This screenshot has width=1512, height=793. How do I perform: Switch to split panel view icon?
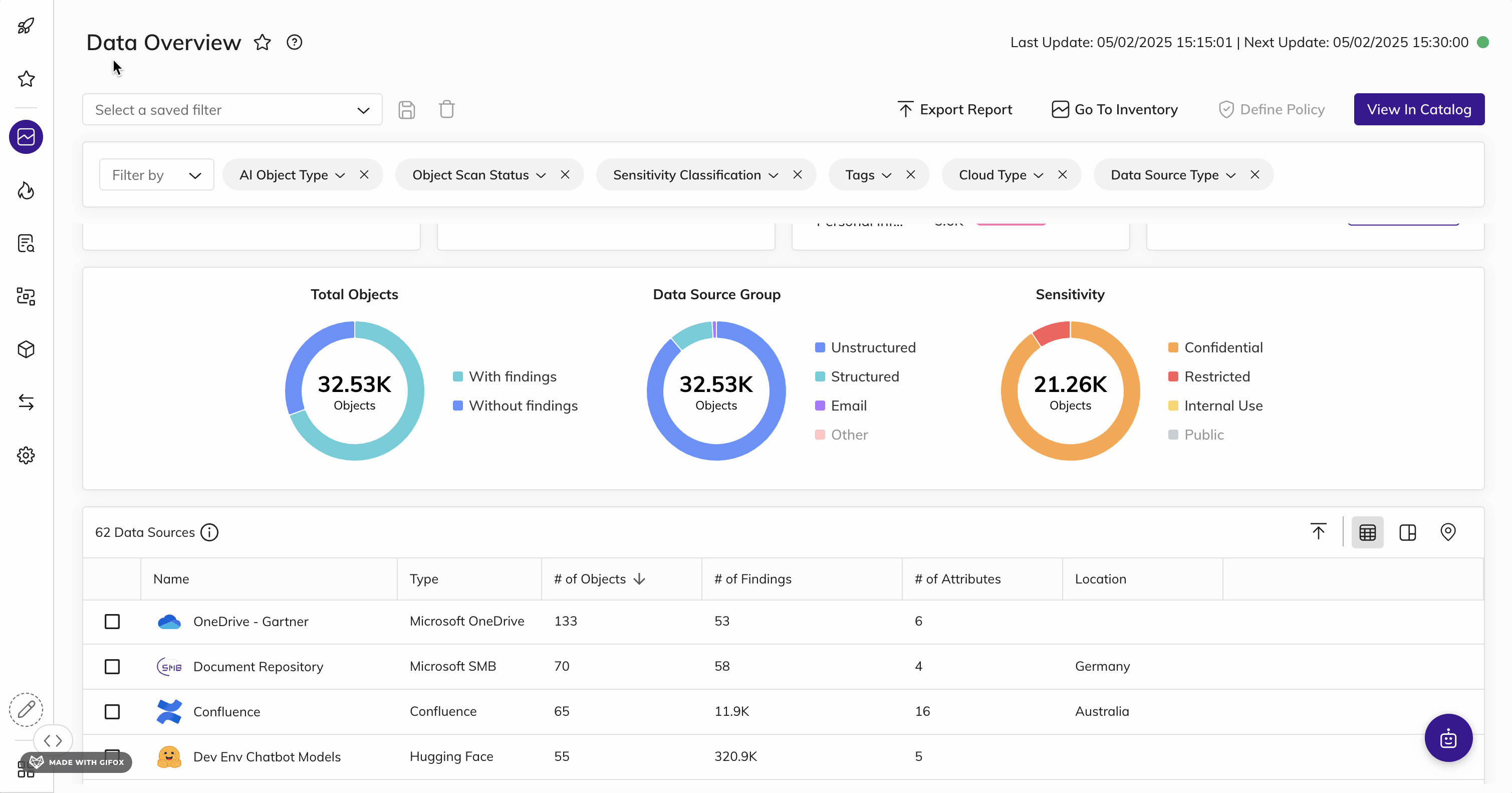click(1407, 532)
